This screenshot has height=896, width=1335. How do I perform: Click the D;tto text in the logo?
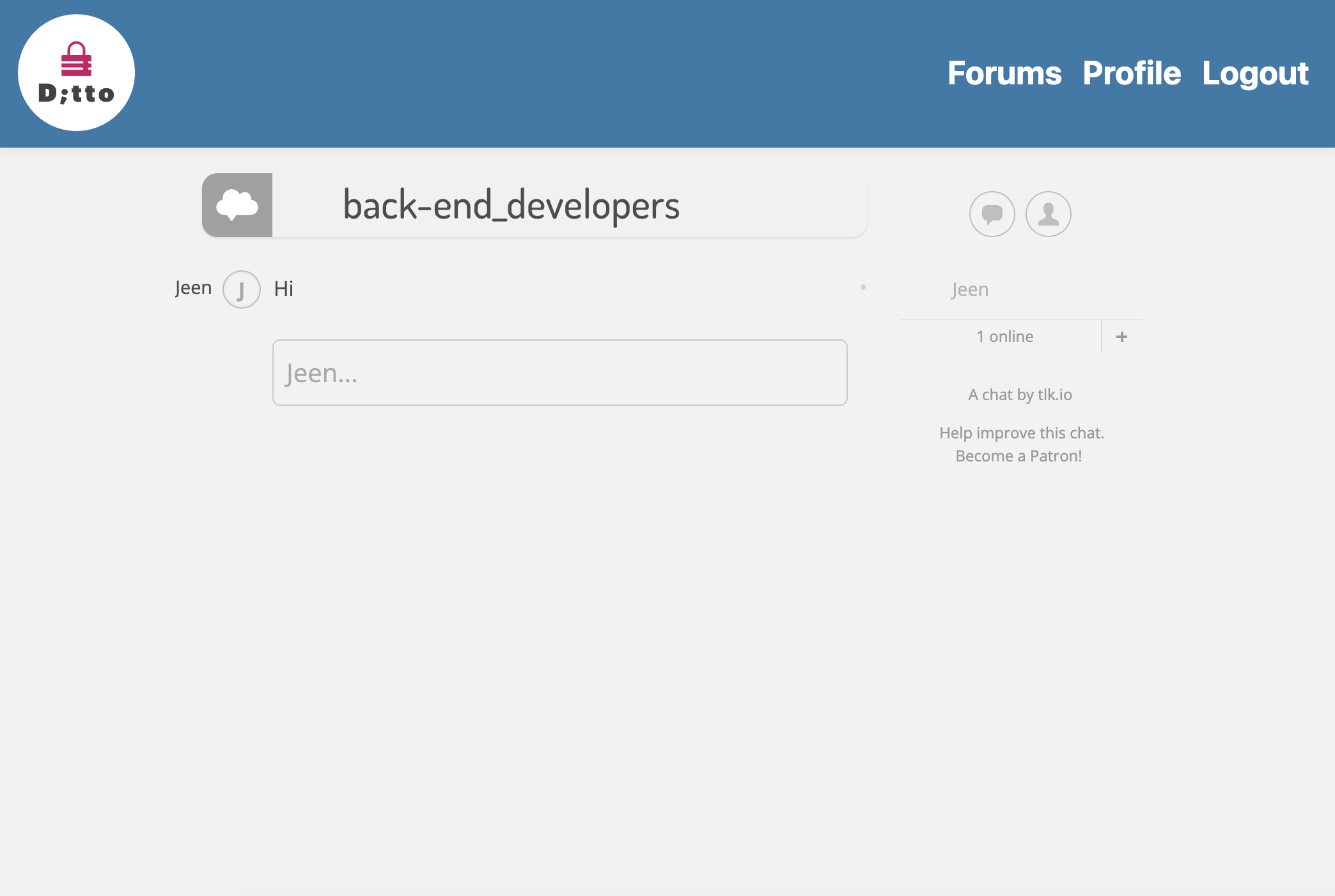pos(77,94)
